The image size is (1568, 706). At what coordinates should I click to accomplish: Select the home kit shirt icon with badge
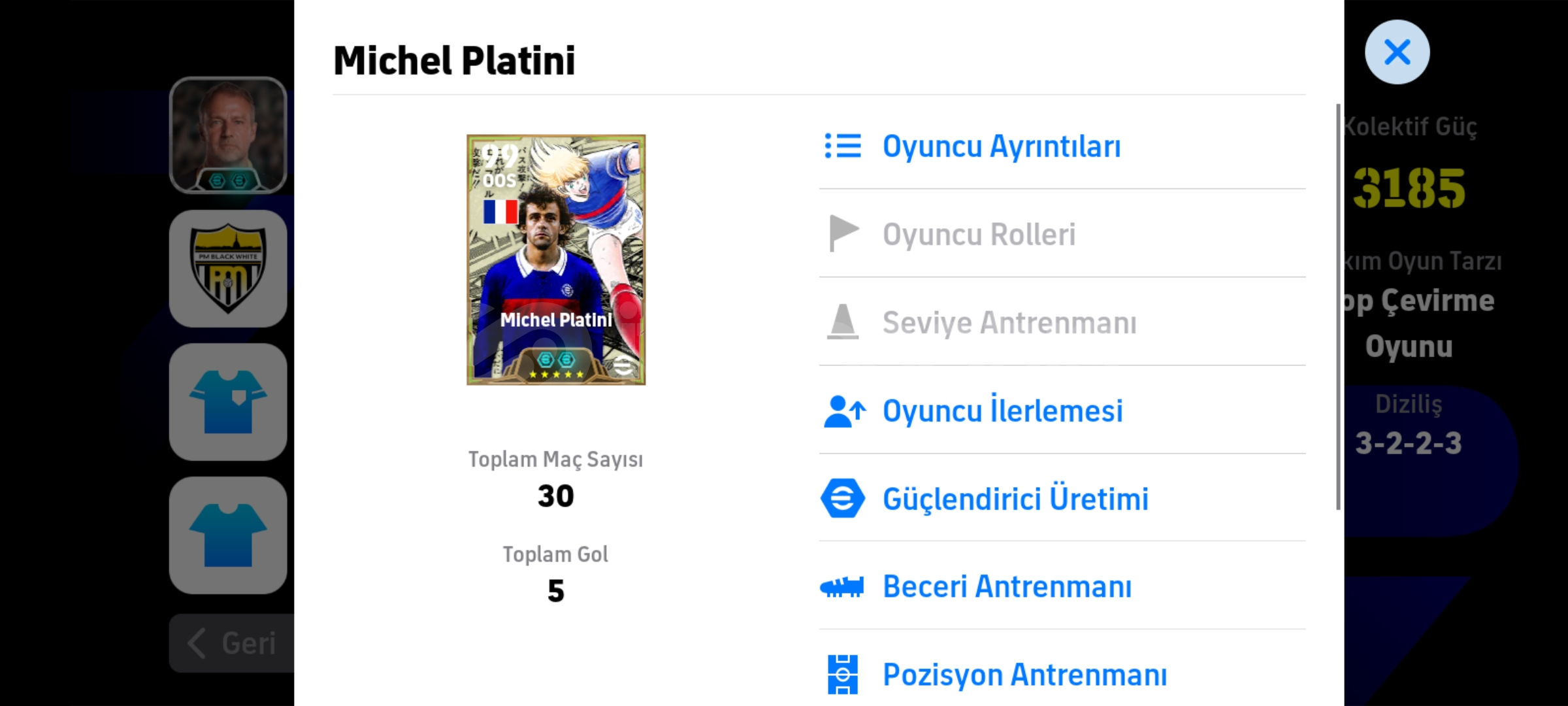tap(228, 402)
